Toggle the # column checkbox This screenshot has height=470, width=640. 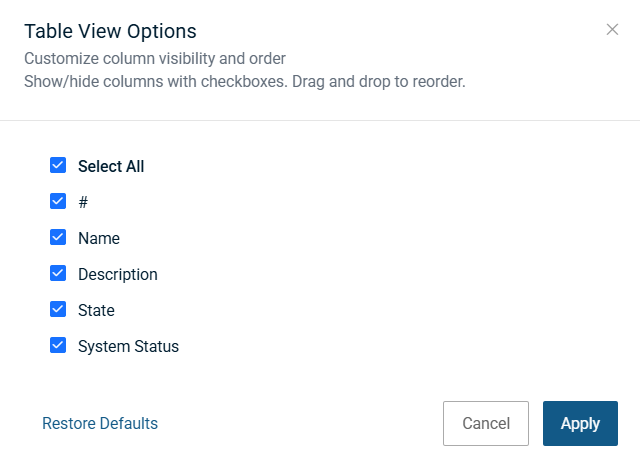58,202
